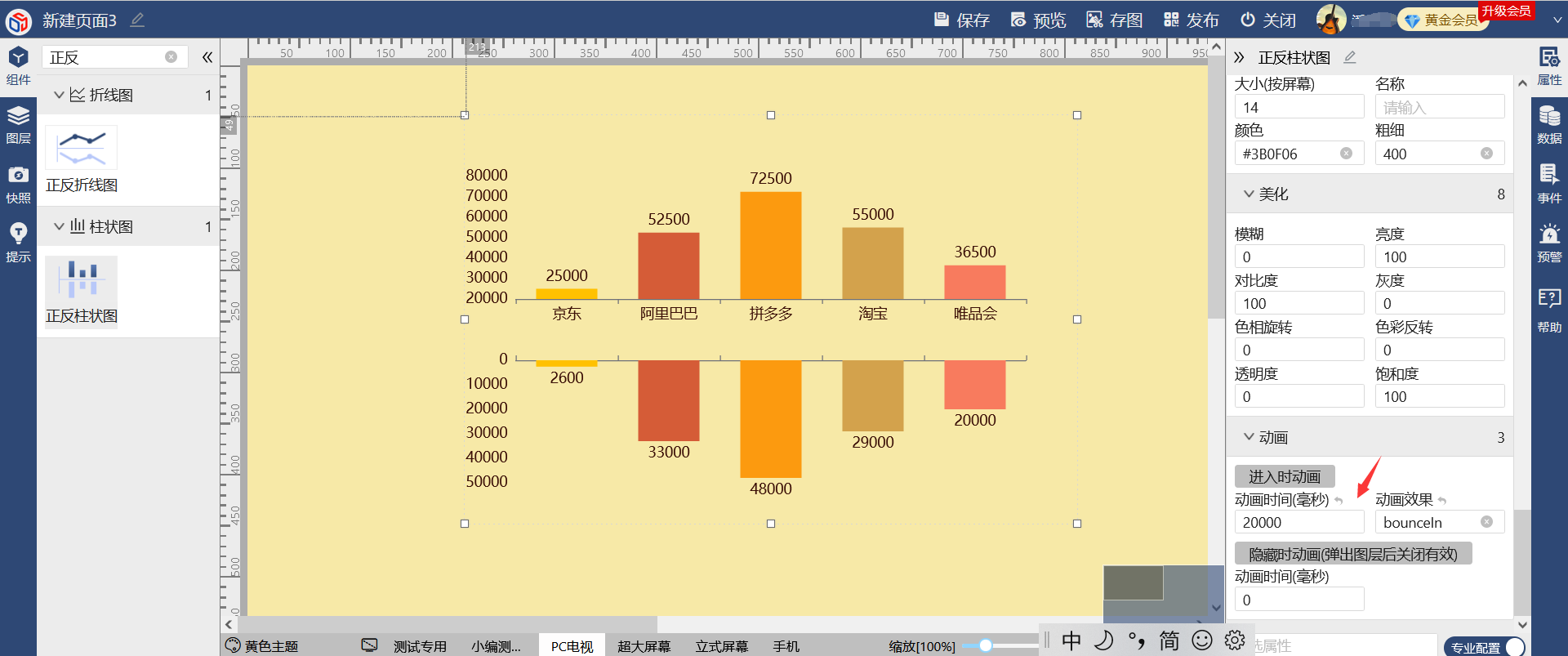Select the 黄色主题 theme
Image resolution: width=1568 pixels, height=656 pixels.
click(262, 645)
